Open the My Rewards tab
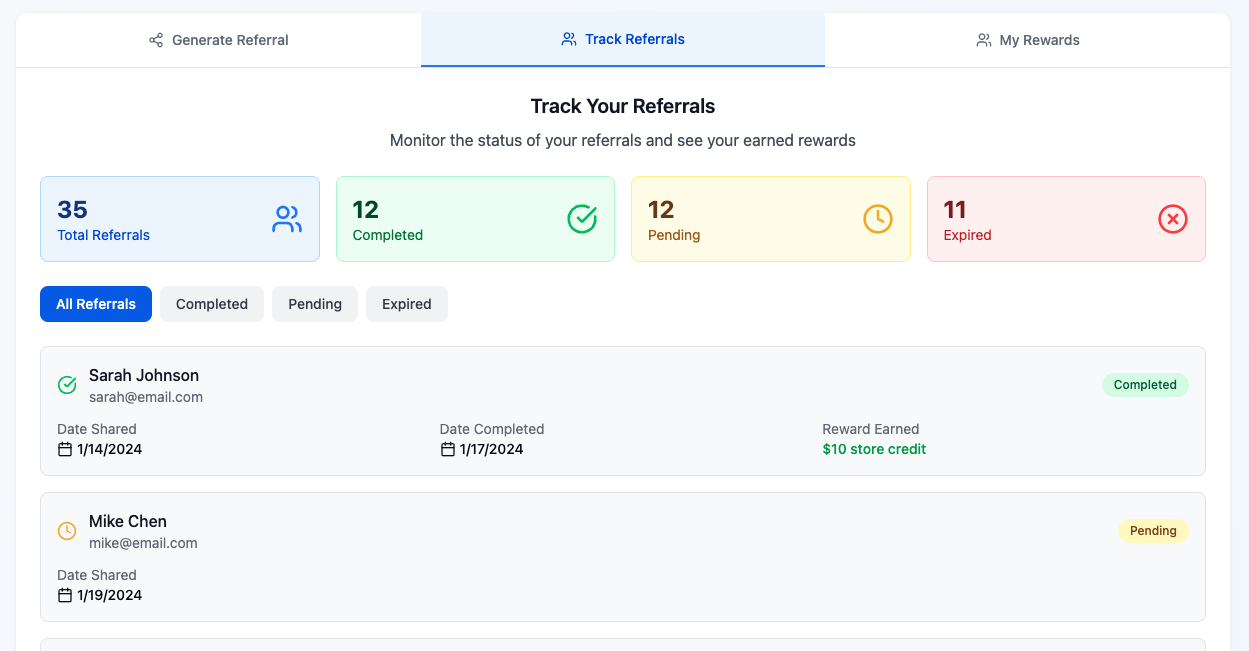 [1027, 40]
